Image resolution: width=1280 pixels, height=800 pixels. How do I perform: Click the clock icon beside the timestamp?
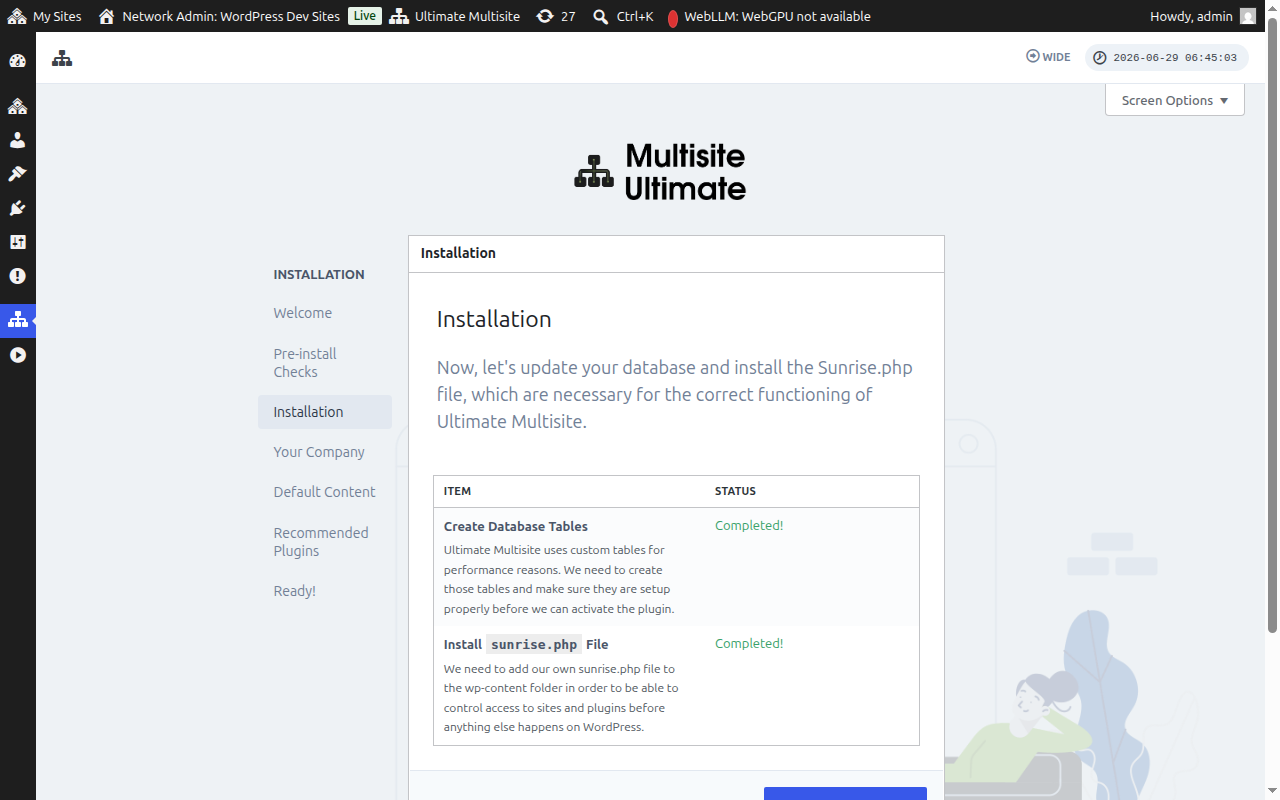pos(1100,58)
